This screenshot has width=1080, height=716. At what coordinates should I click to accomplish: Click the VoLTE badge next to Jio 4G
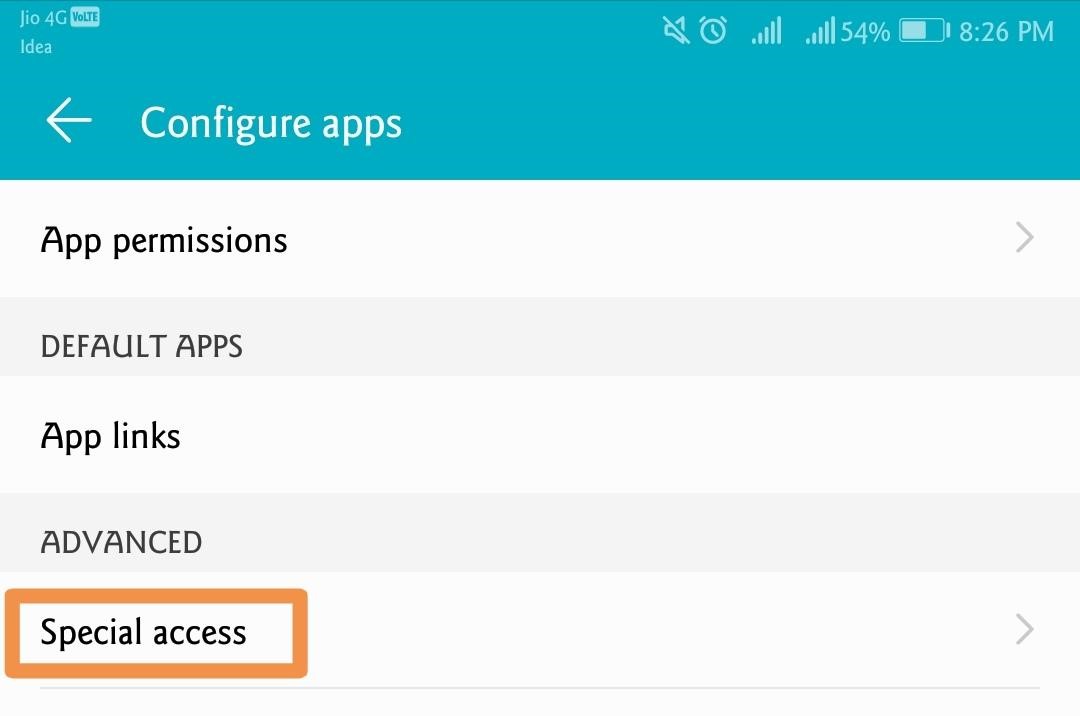83,16
